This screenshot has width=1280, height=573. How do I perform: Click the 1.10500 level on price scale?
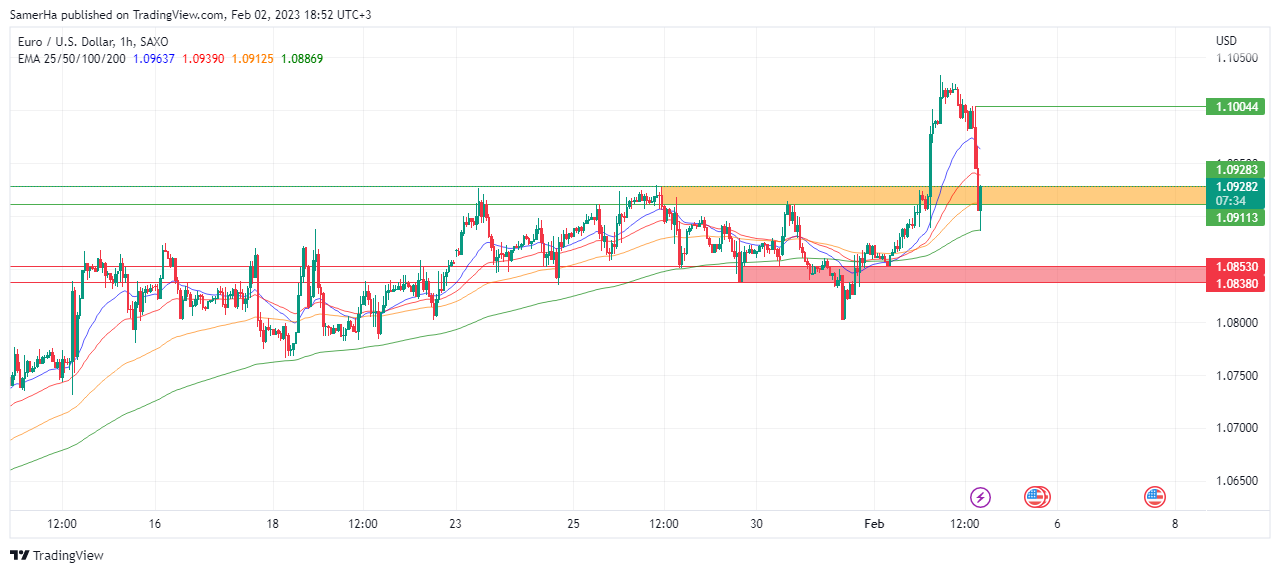(1236, 58)
